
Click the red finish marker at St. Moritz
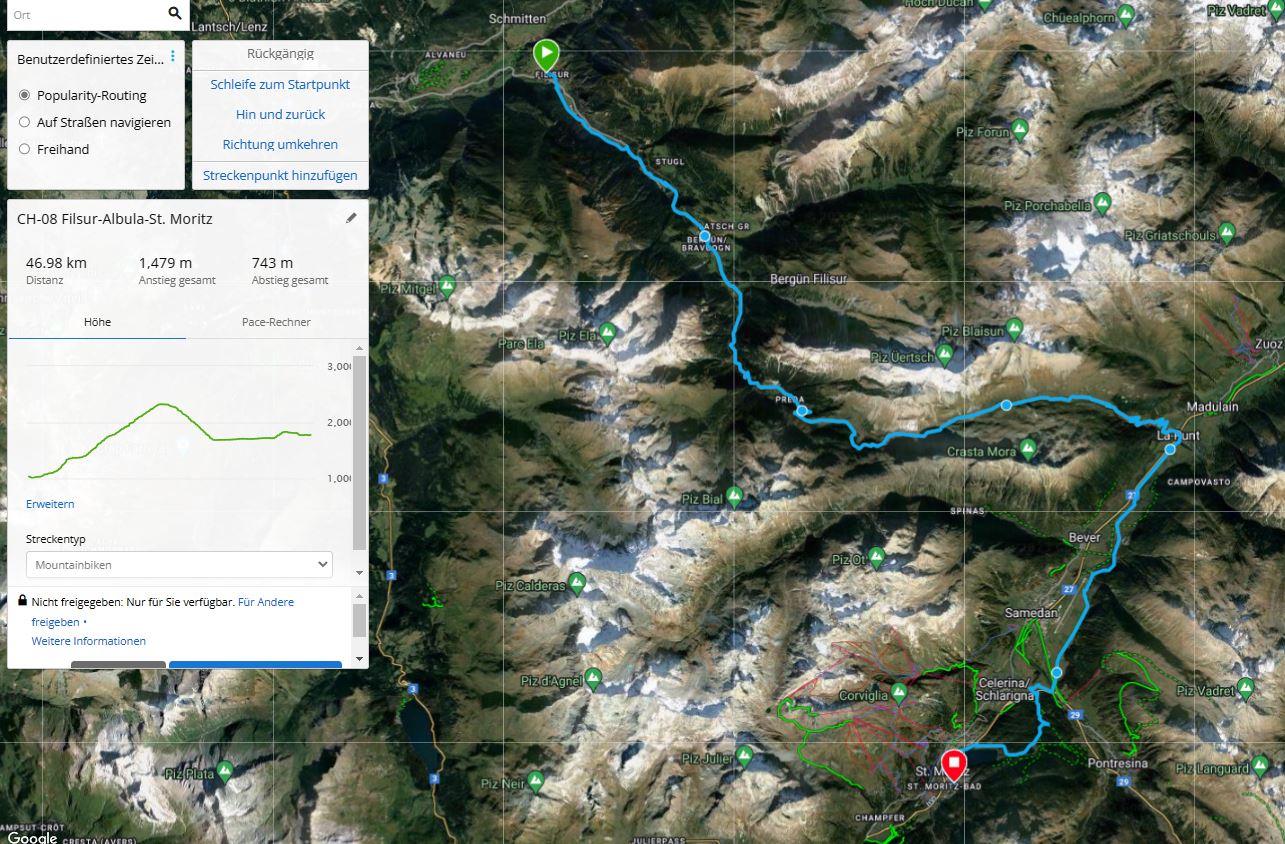[954, 766]
